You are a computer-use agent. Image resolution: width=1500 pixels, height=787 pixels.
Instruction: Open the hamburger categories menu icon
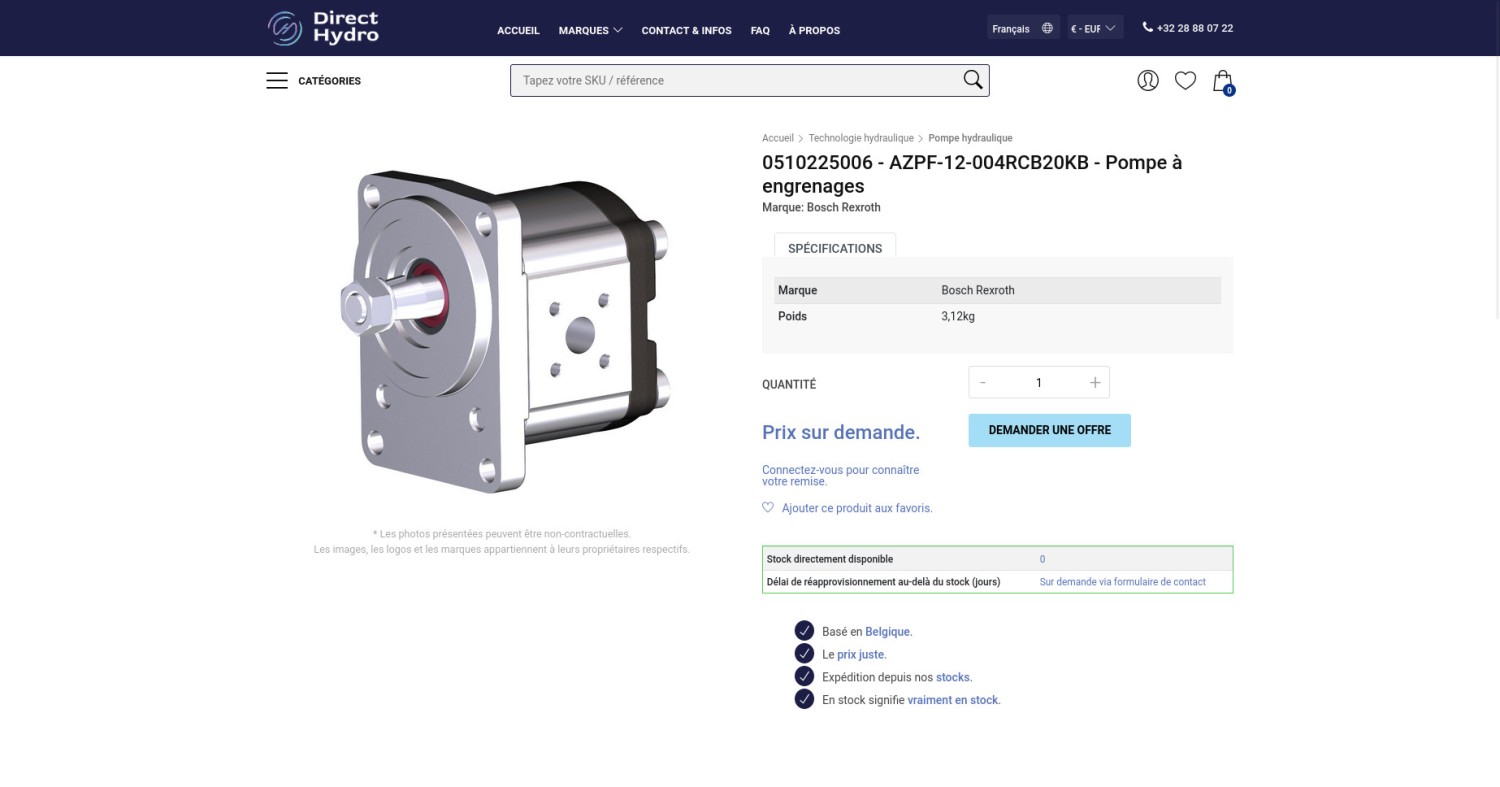click(277, 81)
